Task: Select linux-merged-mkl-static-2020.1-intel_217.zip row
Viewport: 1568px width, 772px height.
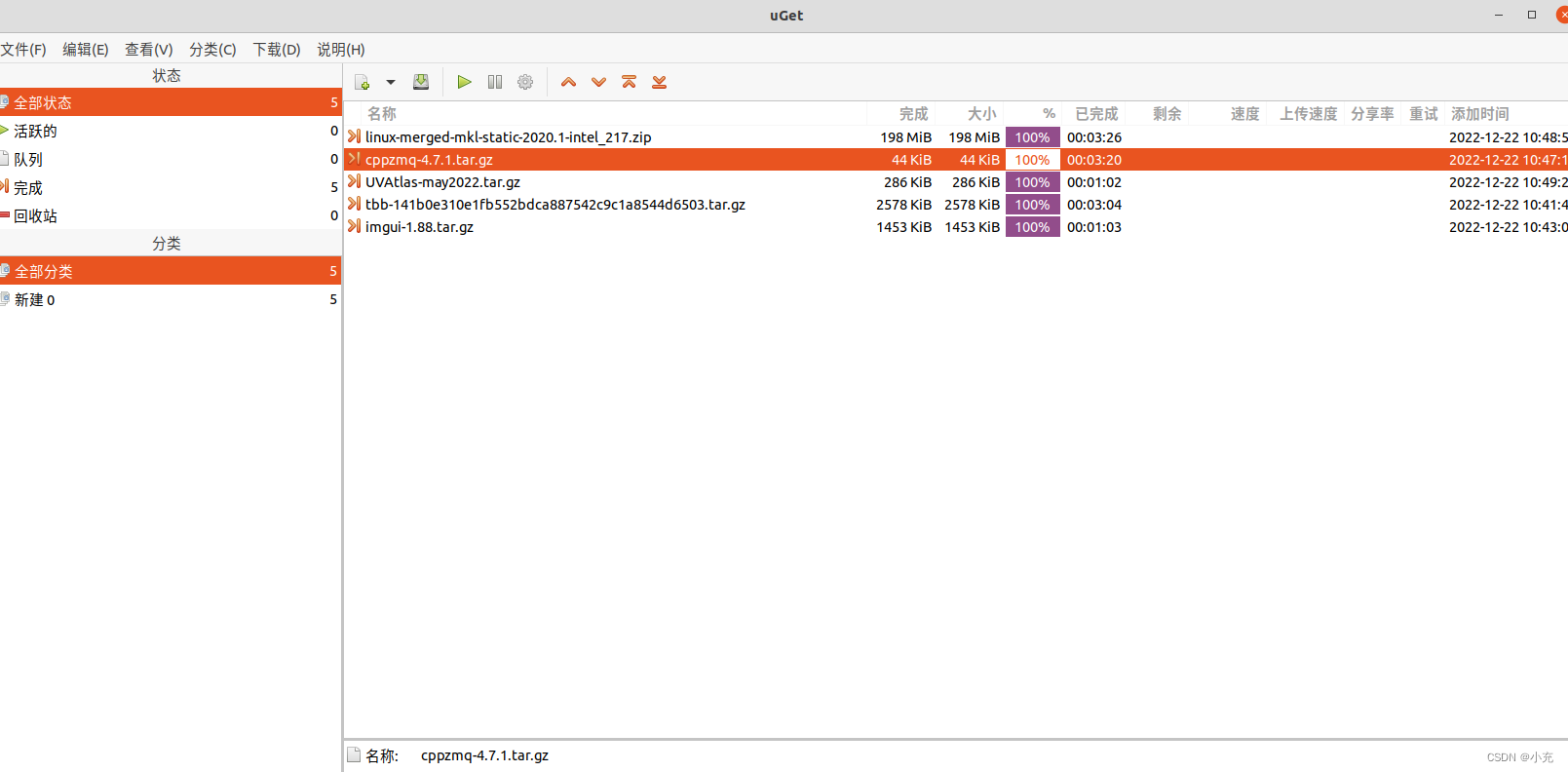Action: 956,137
